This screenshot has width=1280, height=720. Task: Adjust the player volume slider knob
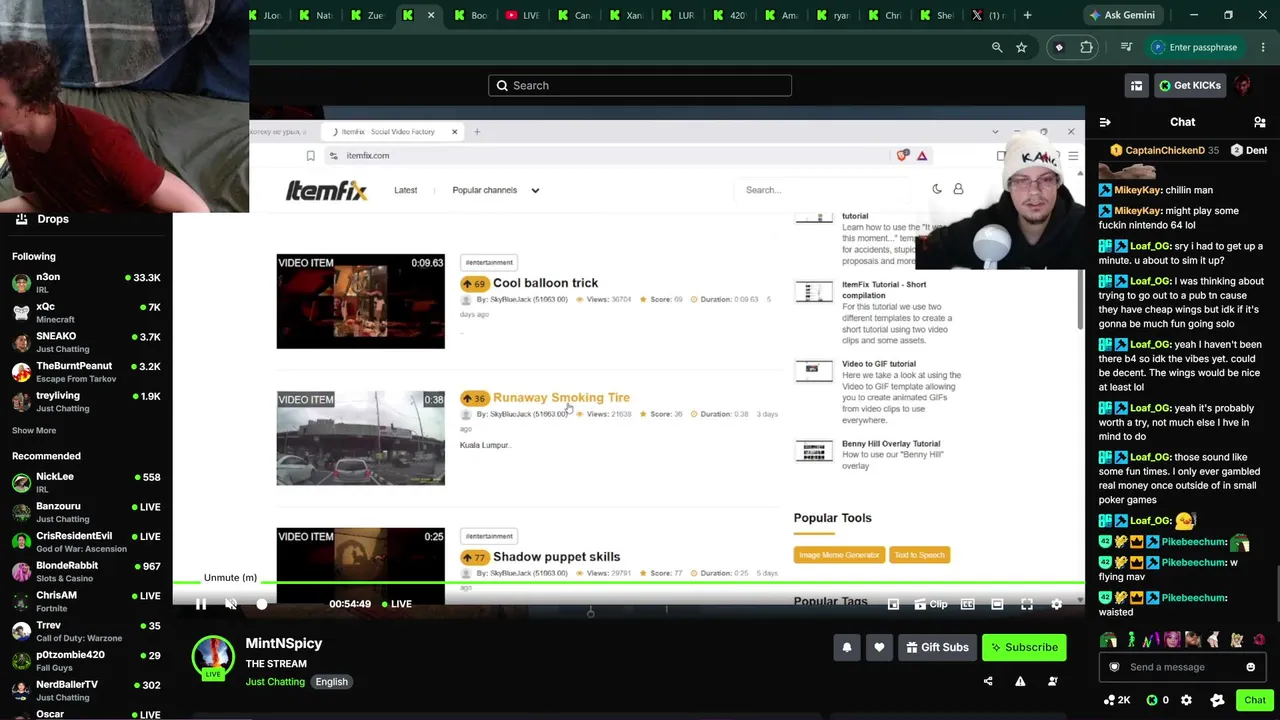pyautogui.click(x=262, y=604)
